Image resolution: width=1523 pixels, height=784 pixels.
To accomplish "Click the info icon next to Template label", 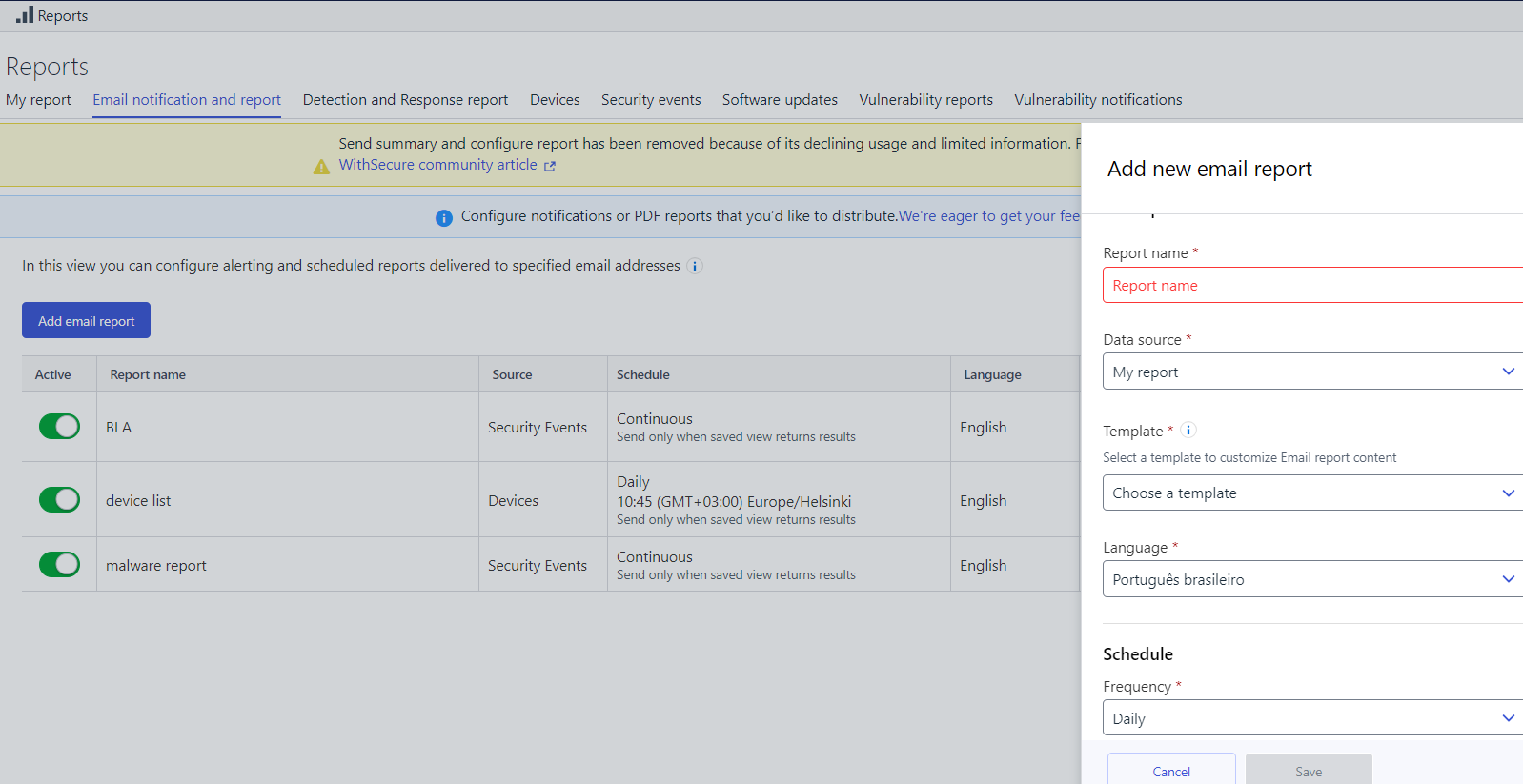I will (x=1188, y=430).
